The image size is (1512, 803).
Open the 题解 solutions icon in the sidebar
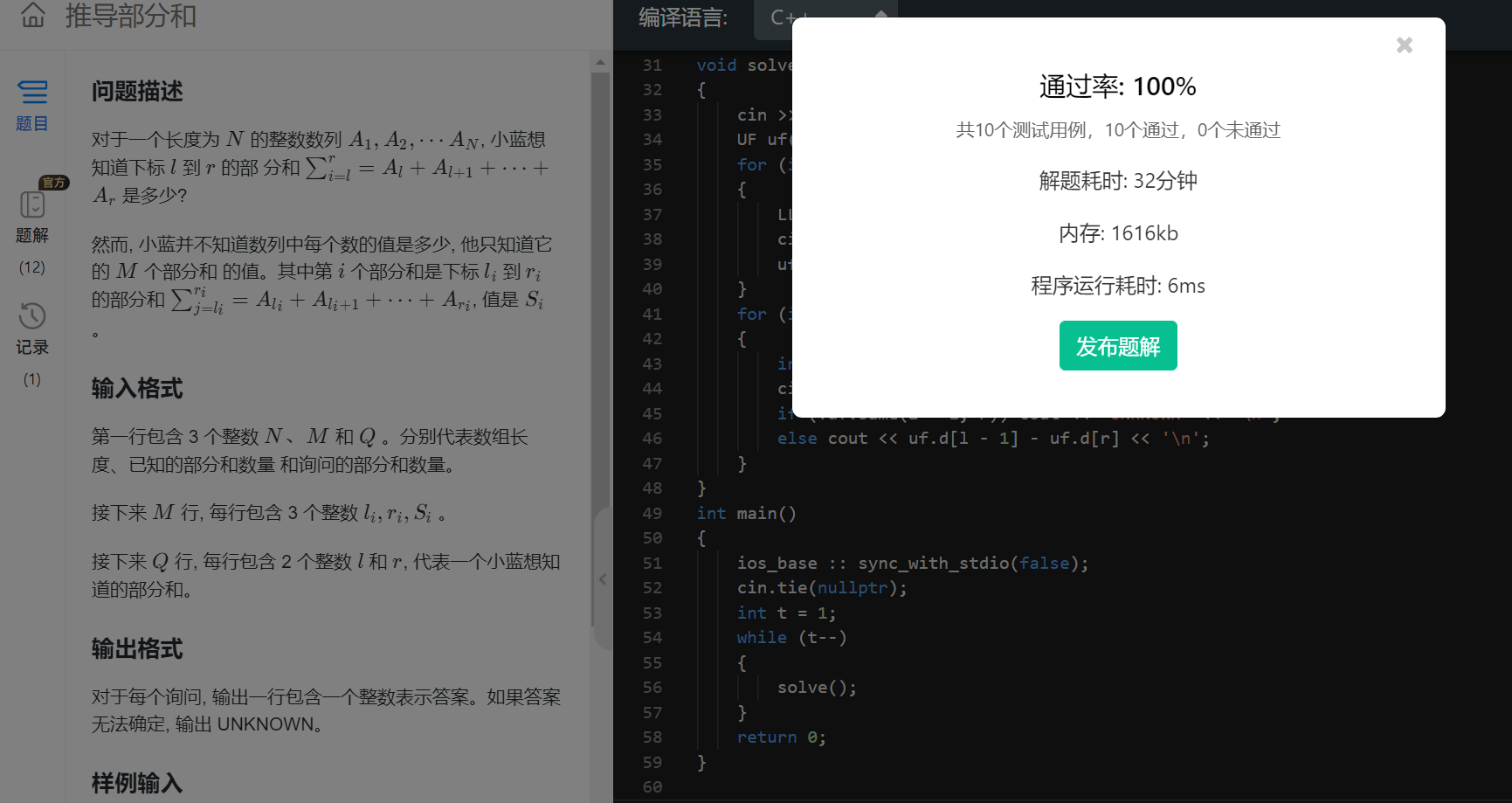click(31, 204)
